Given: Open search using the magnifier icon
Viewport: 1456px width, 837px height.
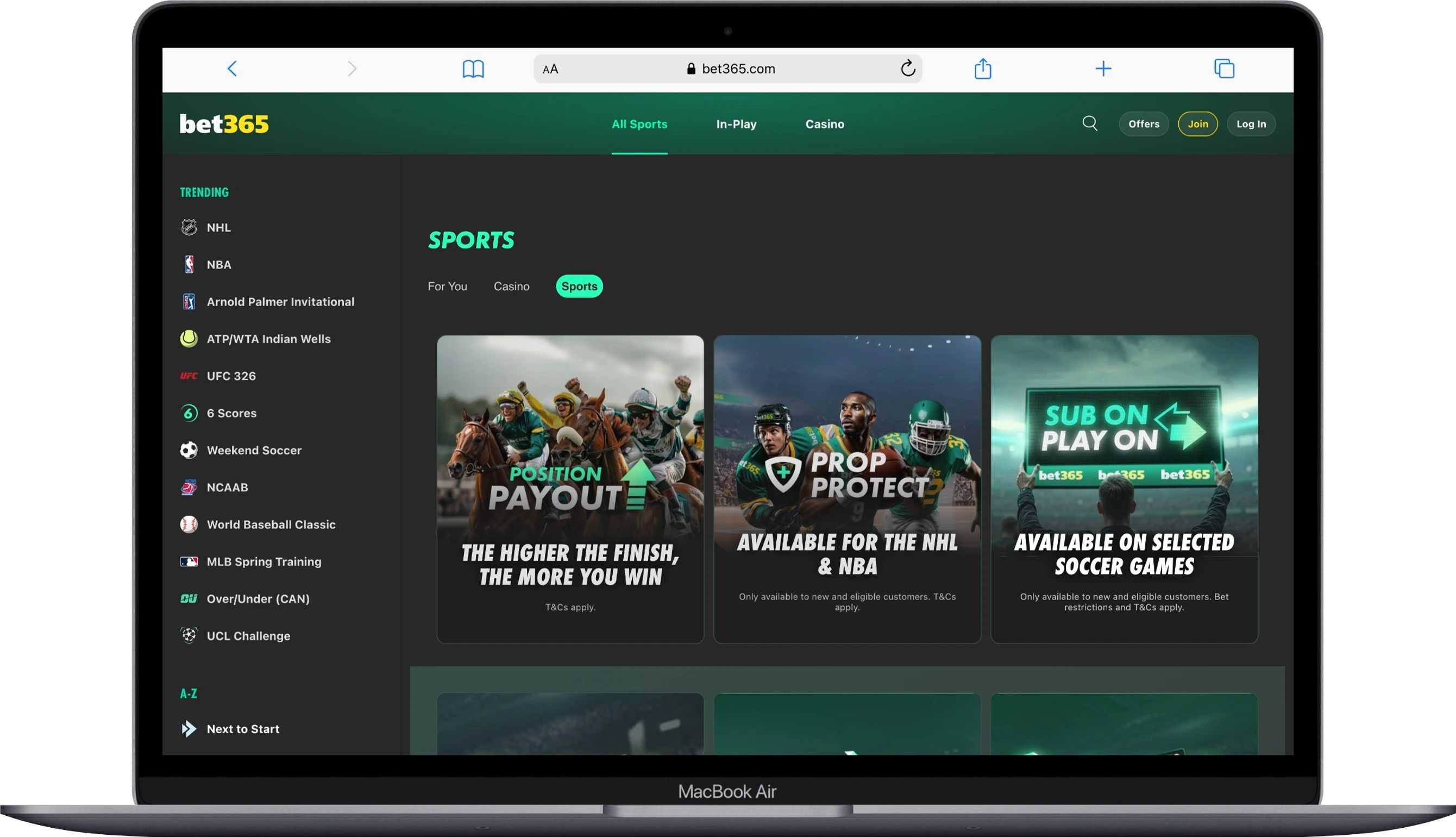Looking at the screenshot, I should tap(1089, 123).
